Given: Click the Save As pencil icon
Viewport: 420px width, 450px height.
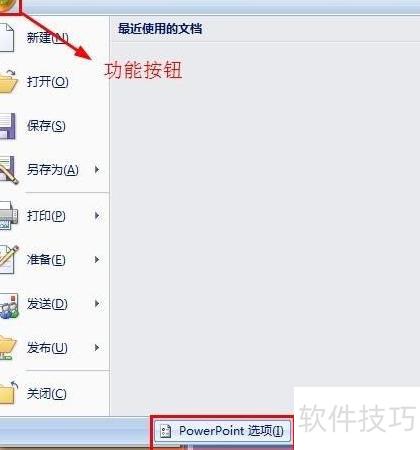Looking at the screenshot, I should (x=9, y=170).
